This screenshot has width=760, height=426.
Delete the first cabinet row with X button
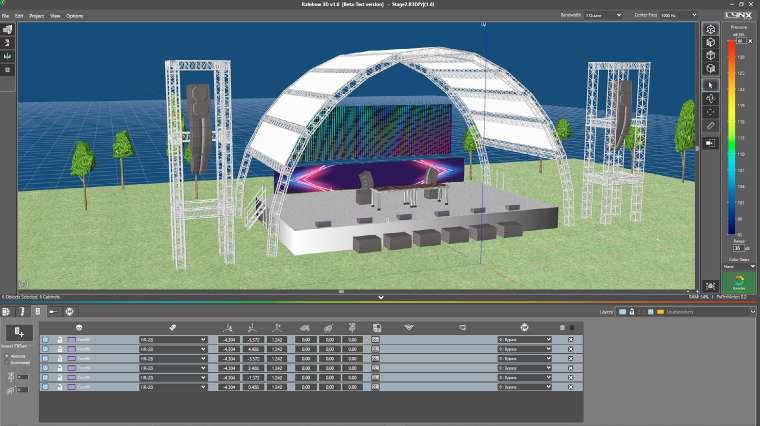point(571,340)
